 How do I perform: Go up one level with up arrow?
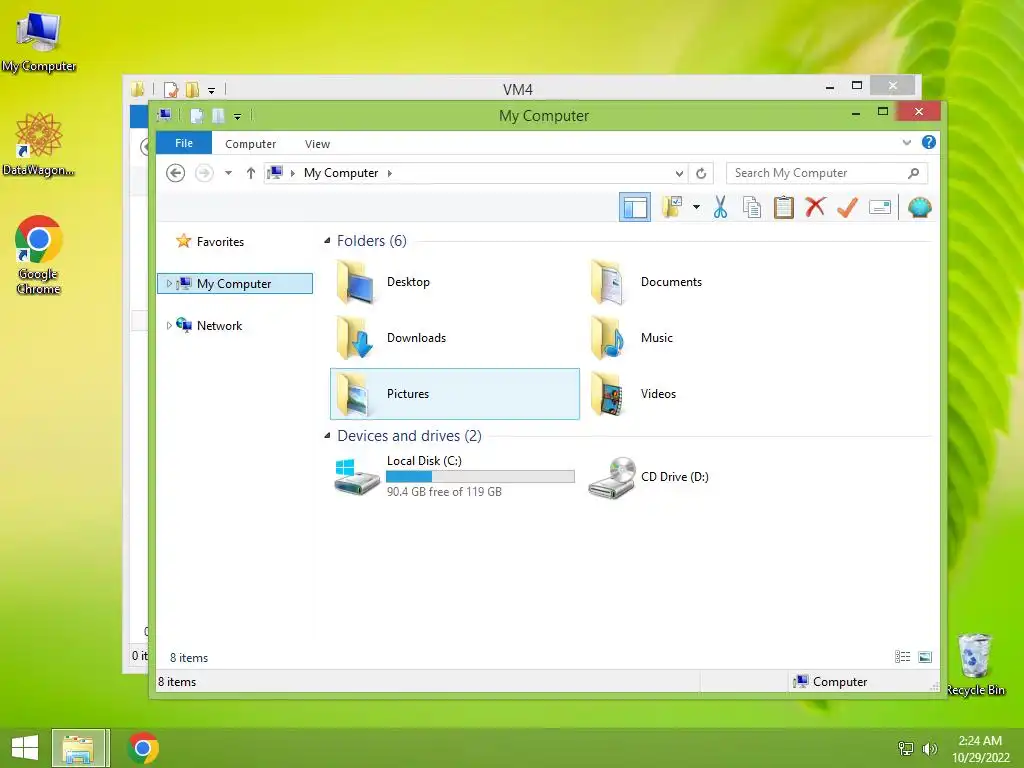click(251, 173)
